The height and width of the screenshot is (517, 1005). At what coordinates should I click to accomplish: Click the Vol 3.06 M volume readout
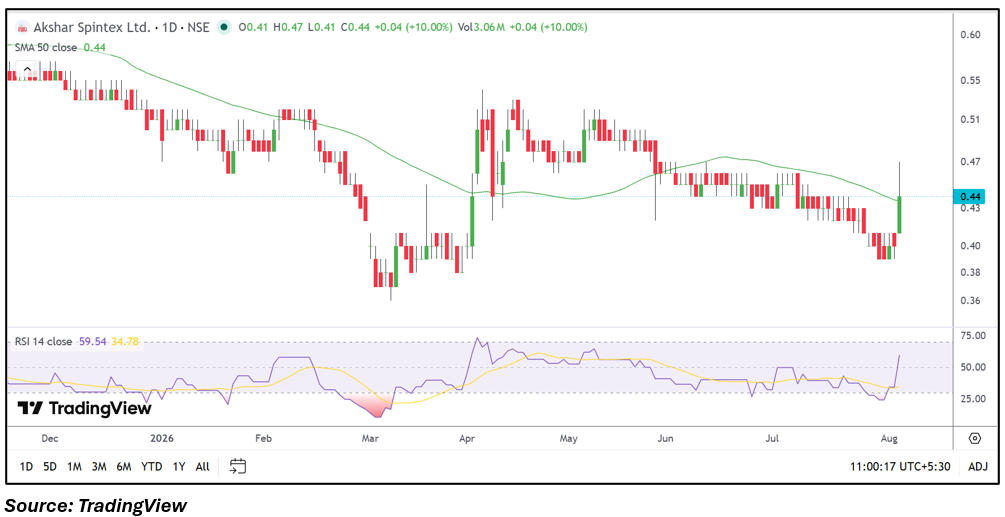coord(482,27)
